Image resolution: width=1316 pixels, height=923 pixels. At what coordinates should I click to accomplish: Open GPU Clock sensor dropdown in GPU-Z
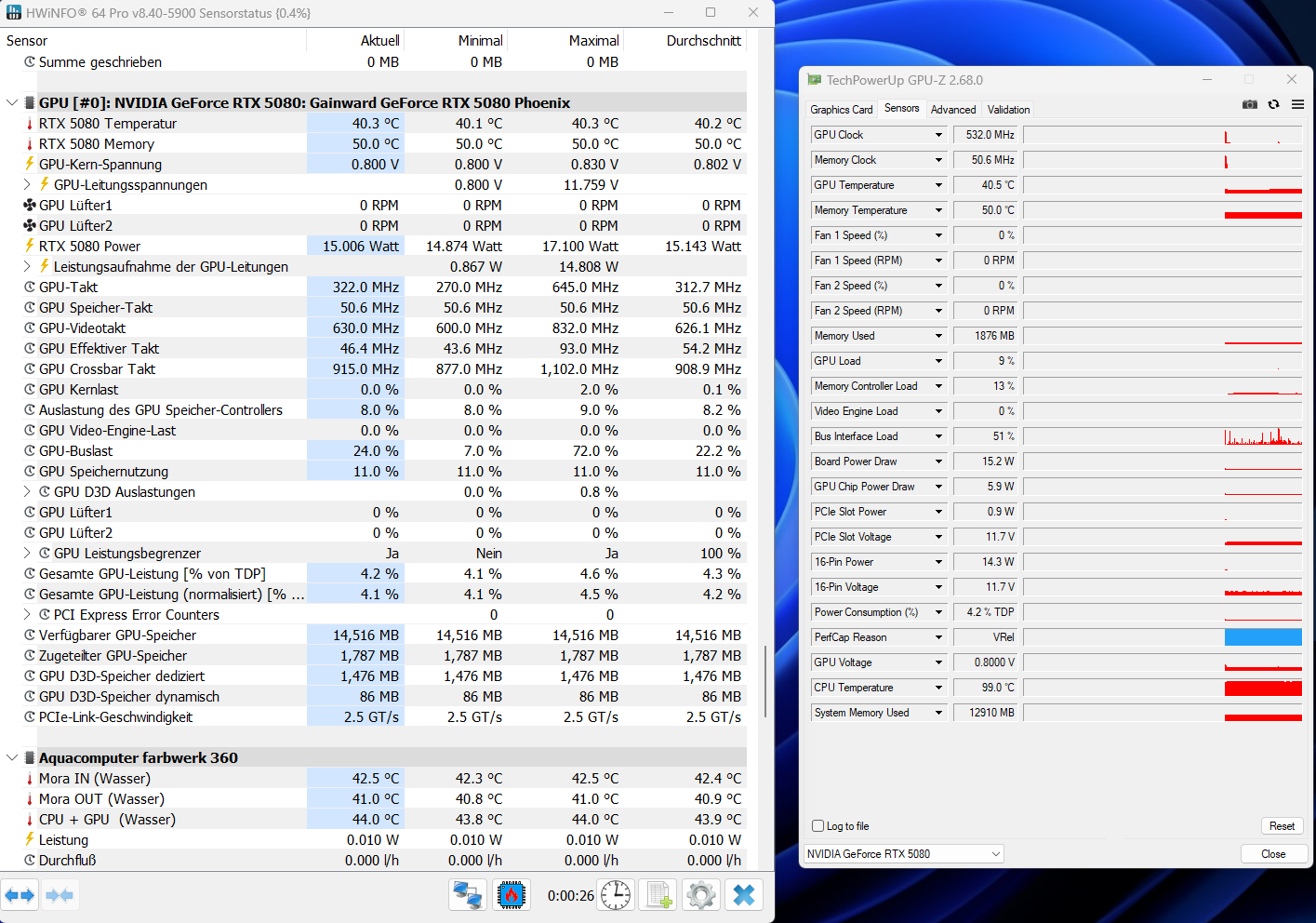point(938,135)
